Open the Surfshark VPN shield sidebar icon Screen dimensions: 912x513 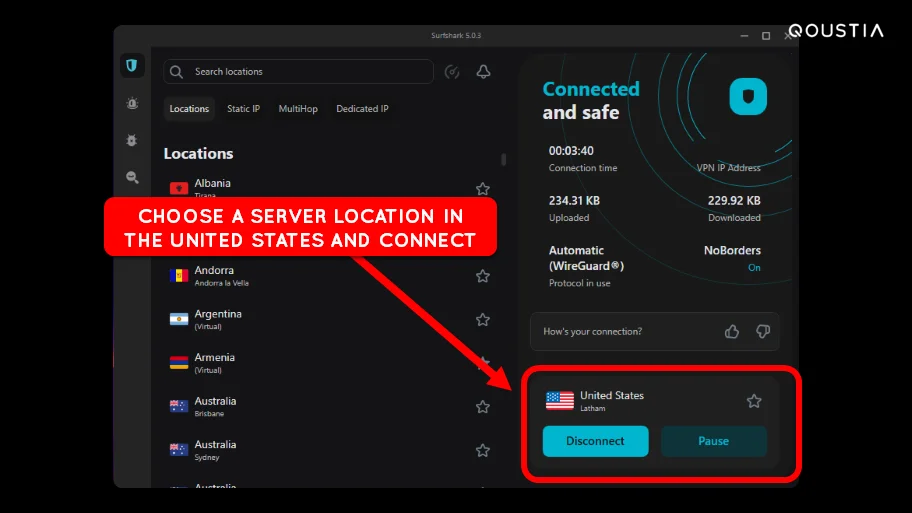click(x=131, y=66)
